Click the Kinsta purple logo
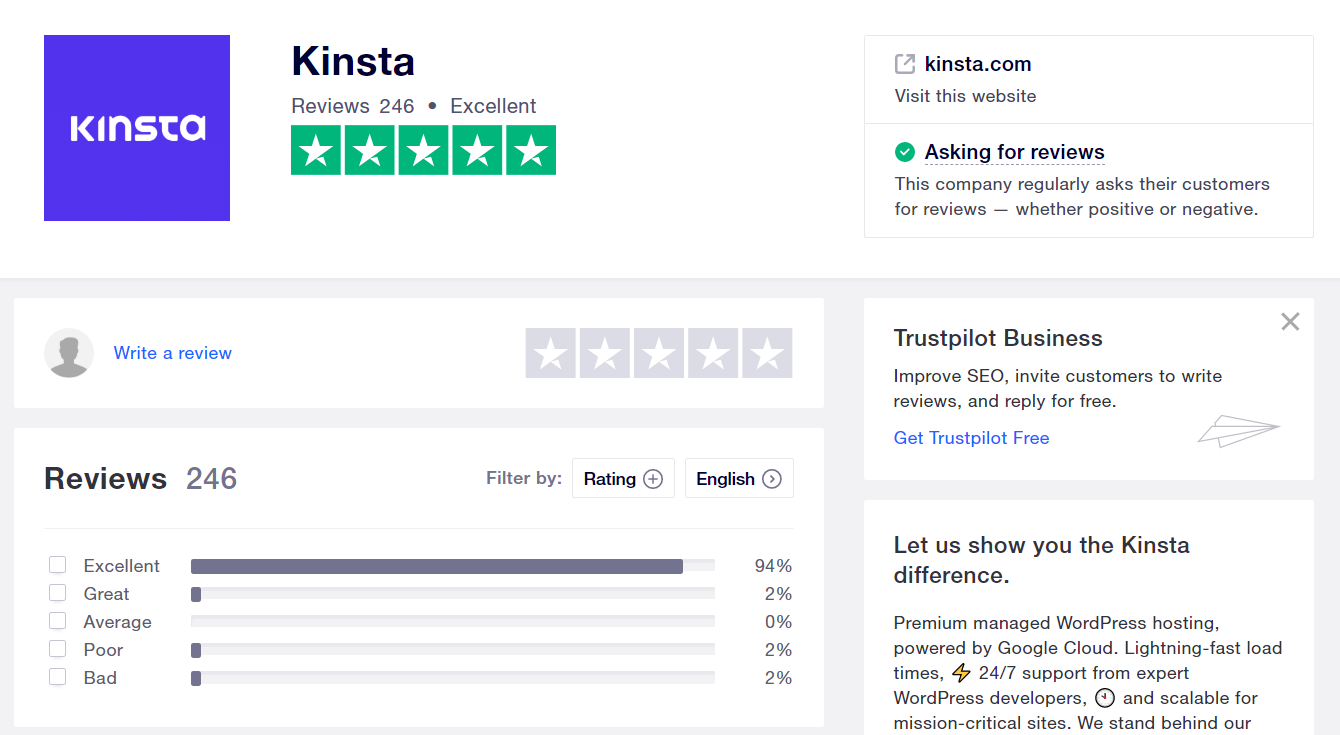This screenshot has width=1340, height=735. [x=137, y=128]
